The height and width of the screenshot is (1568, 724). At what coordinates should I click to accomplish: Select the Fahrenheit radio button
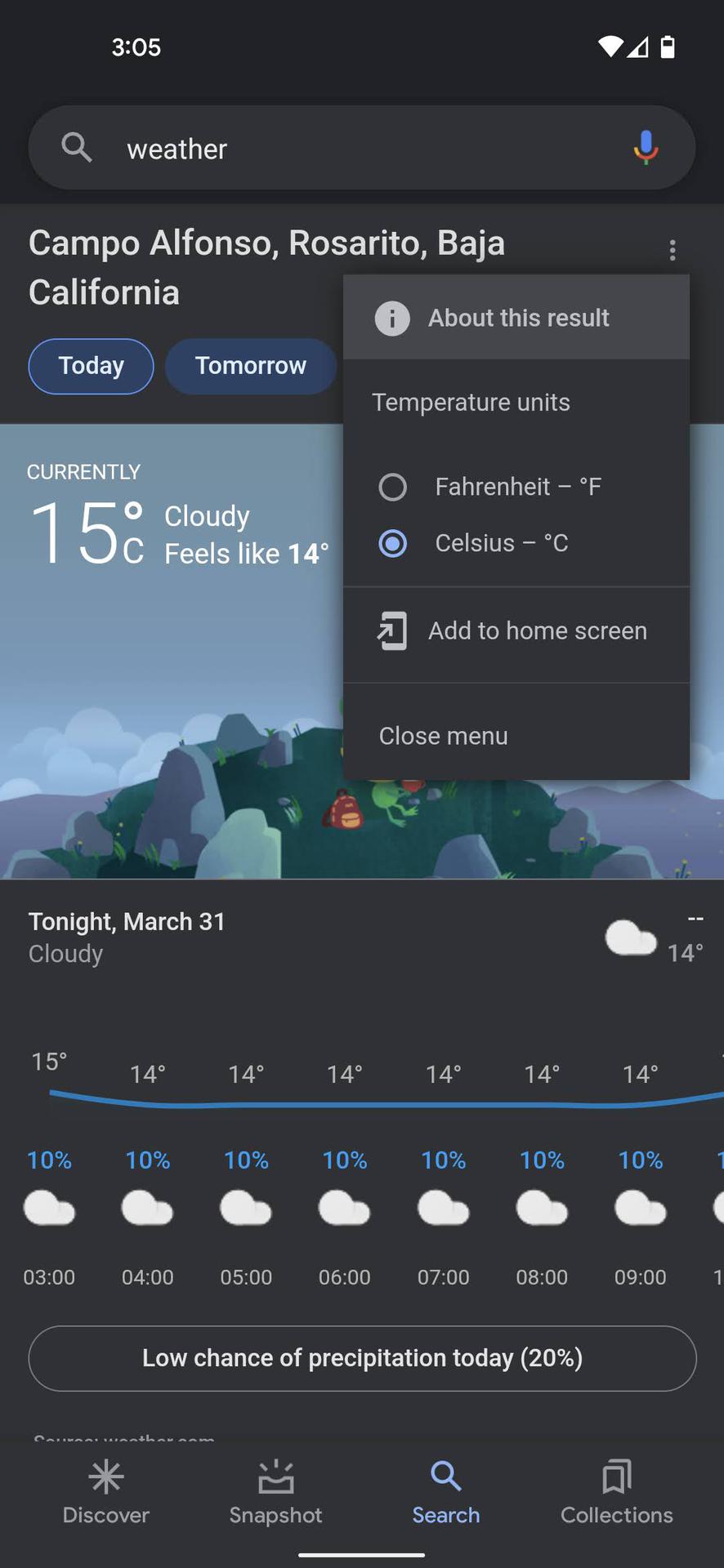coord(393,488)
